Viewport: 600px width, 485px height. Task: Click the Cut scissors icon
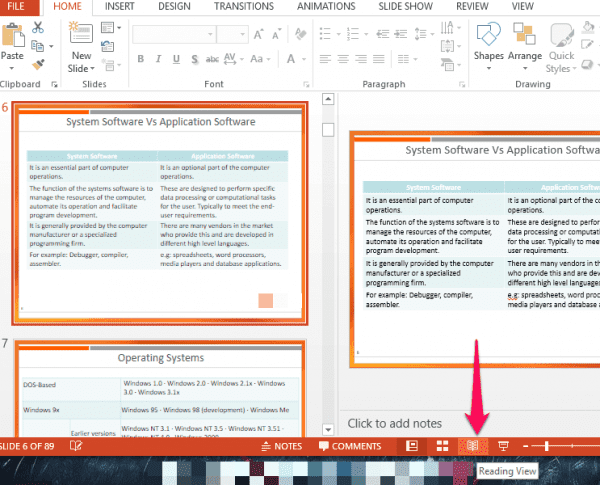(38, 28)
